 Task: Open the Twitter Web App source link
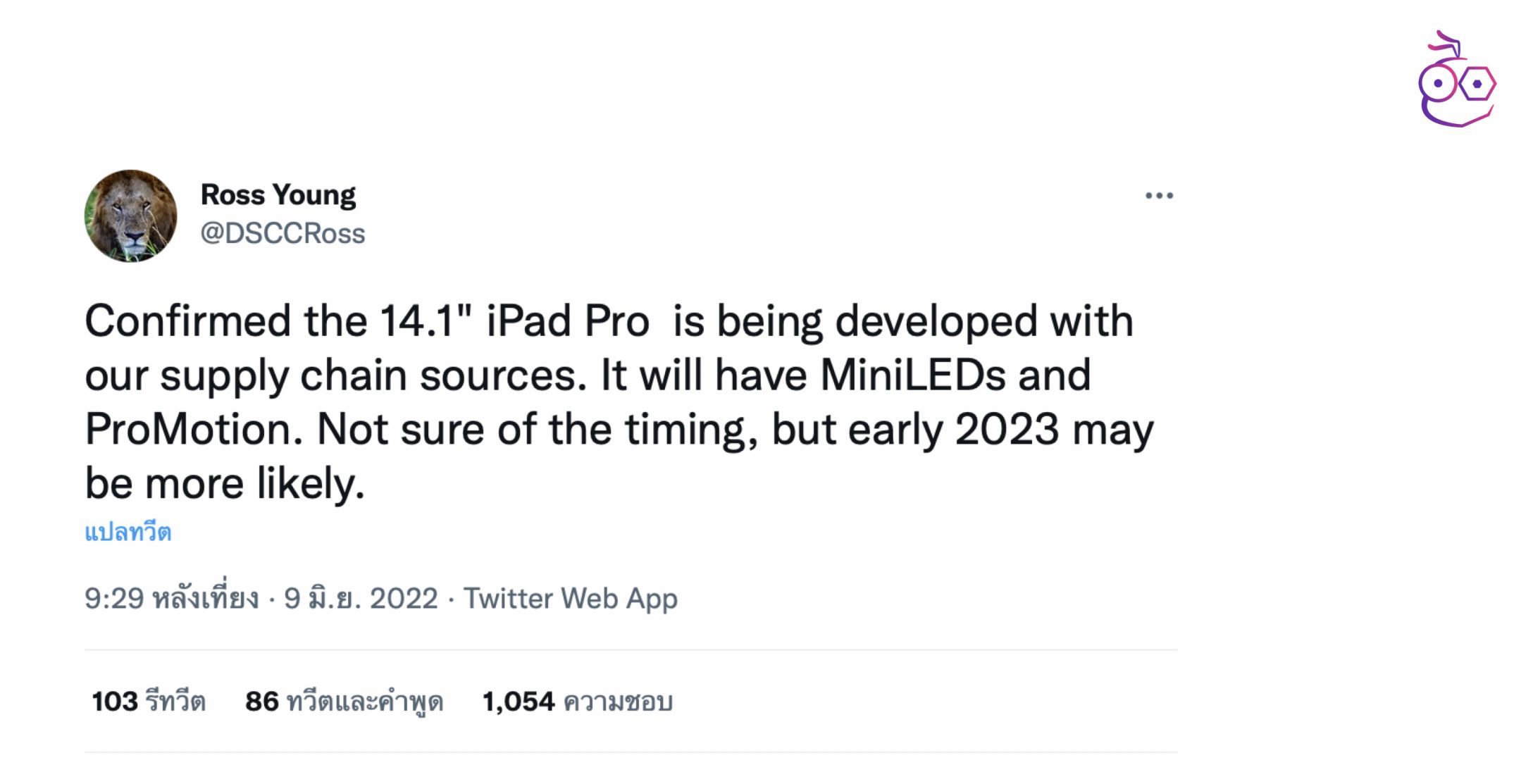[x=570, y=599]
